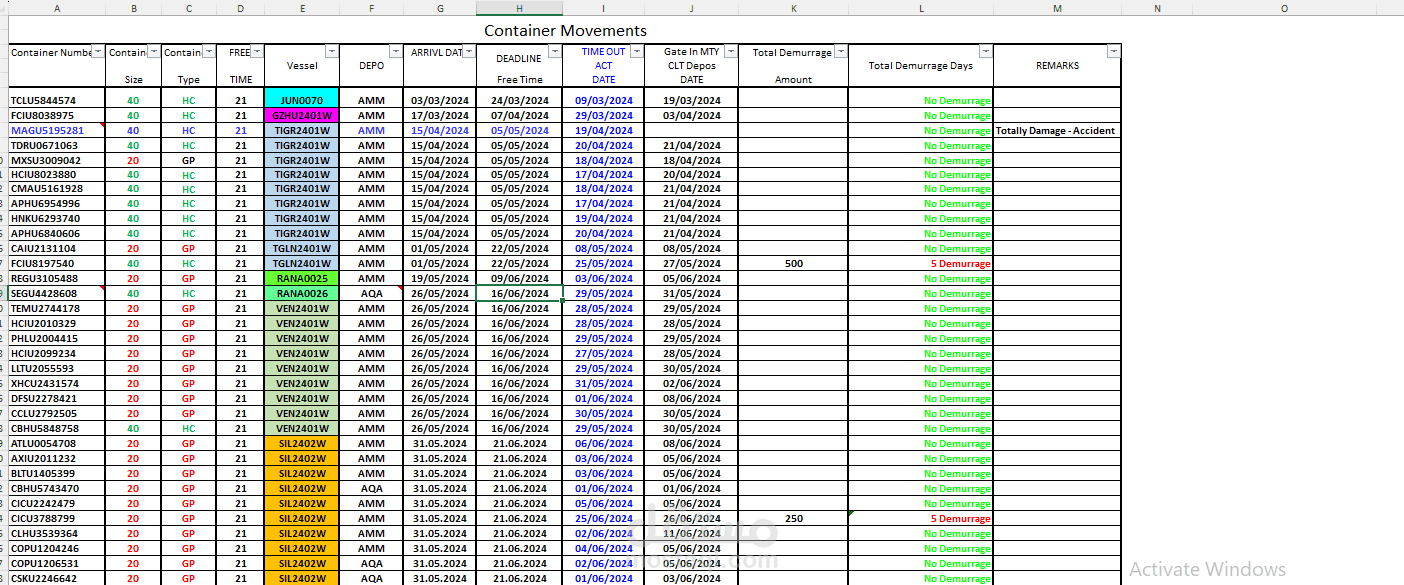
Task: Select column I header
Action: click(x=603, y=8)
